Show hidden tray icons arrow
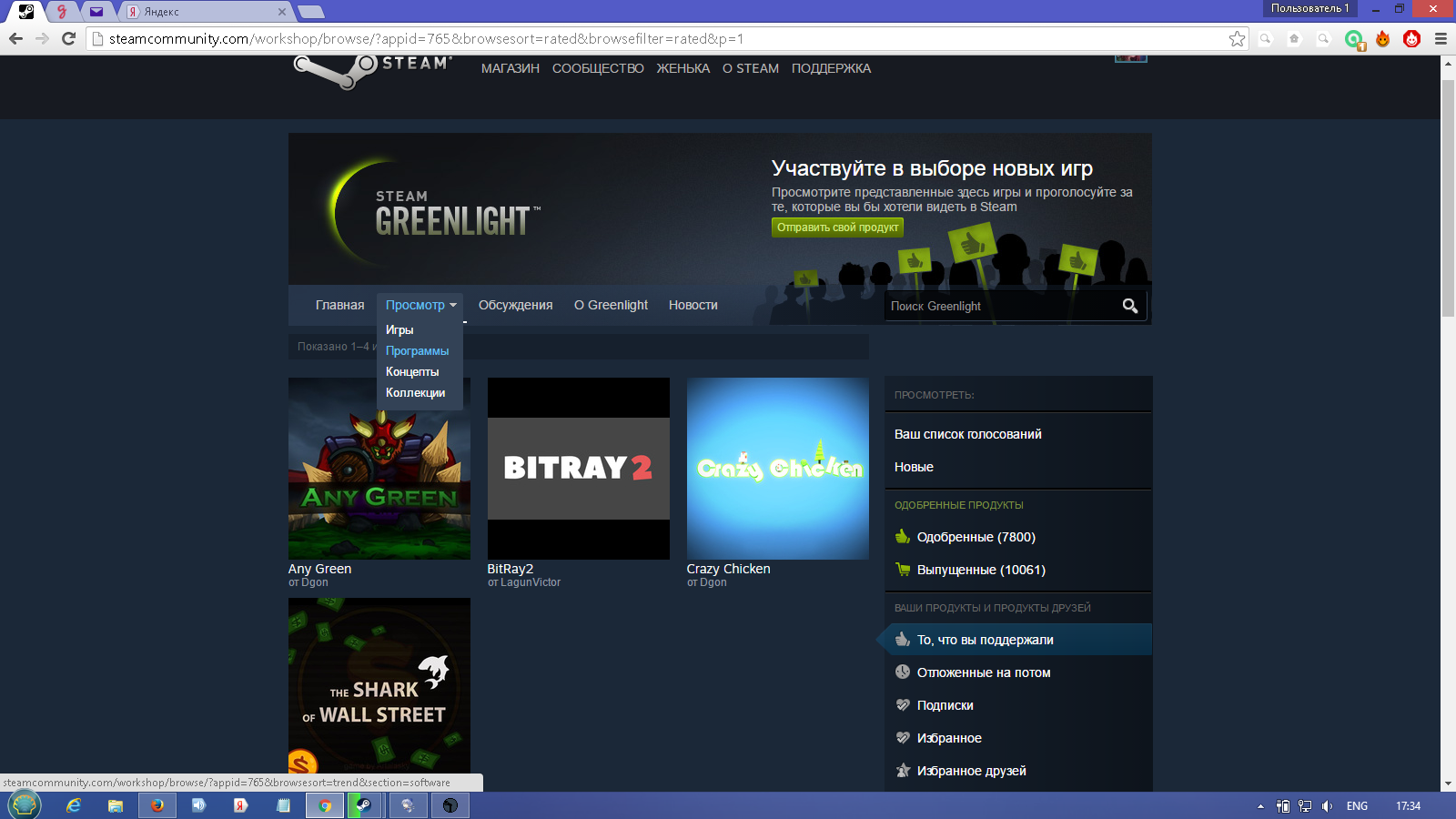The width and height of the screenshot is (1456, 819). [1260, 806]
